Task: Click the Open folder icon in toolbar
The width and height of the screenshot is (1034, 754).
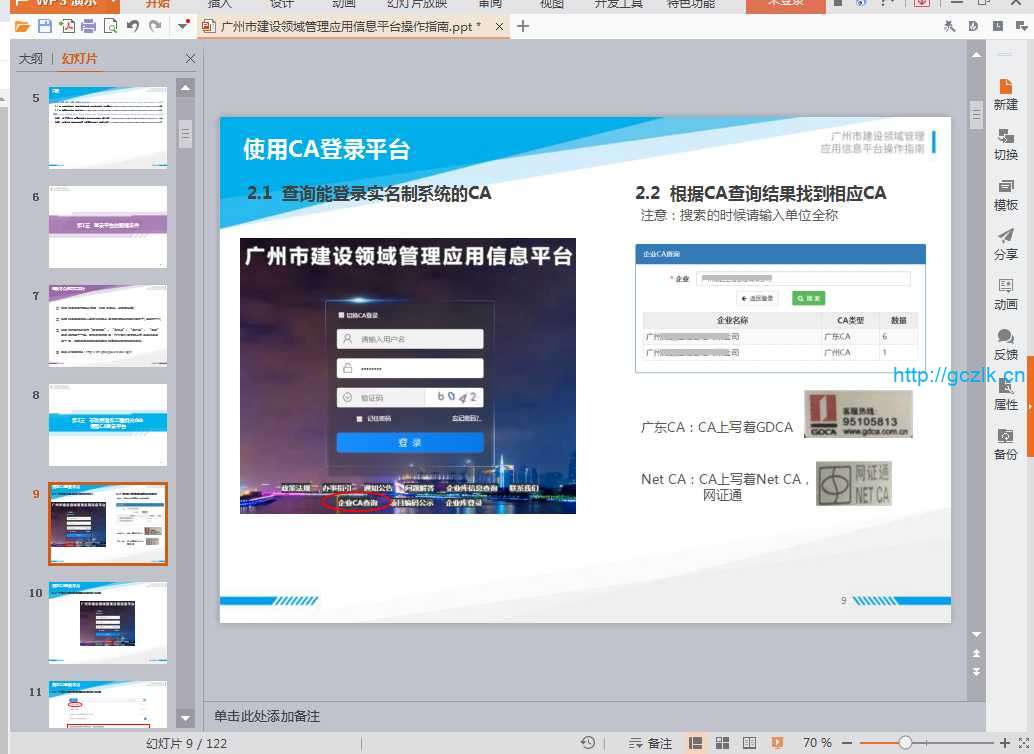Action: point(21,26)
